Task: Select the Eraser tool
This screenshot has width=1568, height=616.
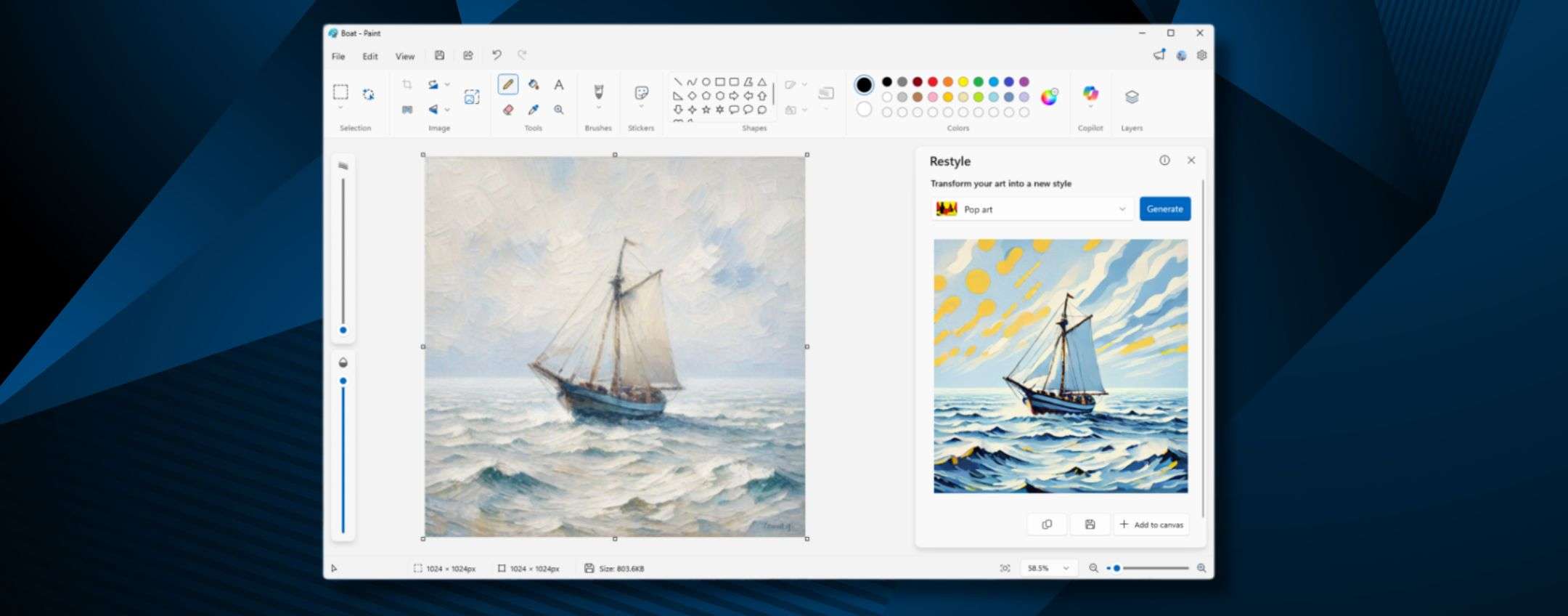Action: tap(508, 110)
